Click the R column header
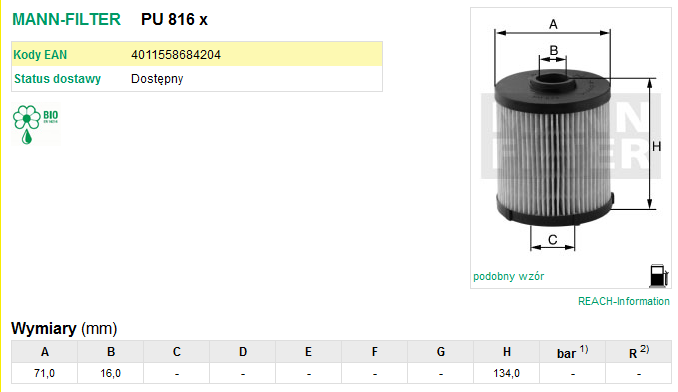This screenshot has height=392, width=678. [639, 352]
